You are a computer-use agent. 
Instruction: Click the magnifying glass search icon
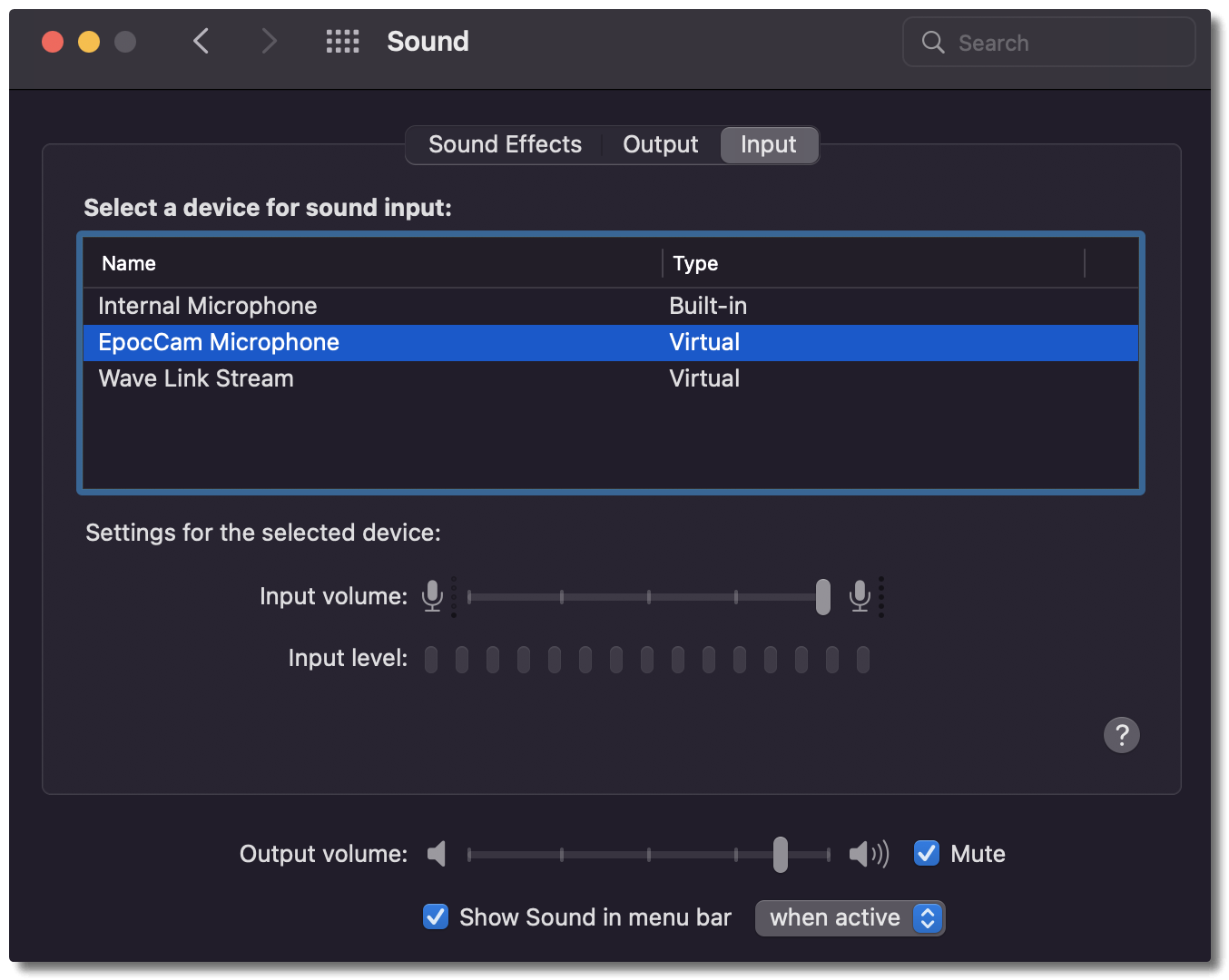[933, 43]
